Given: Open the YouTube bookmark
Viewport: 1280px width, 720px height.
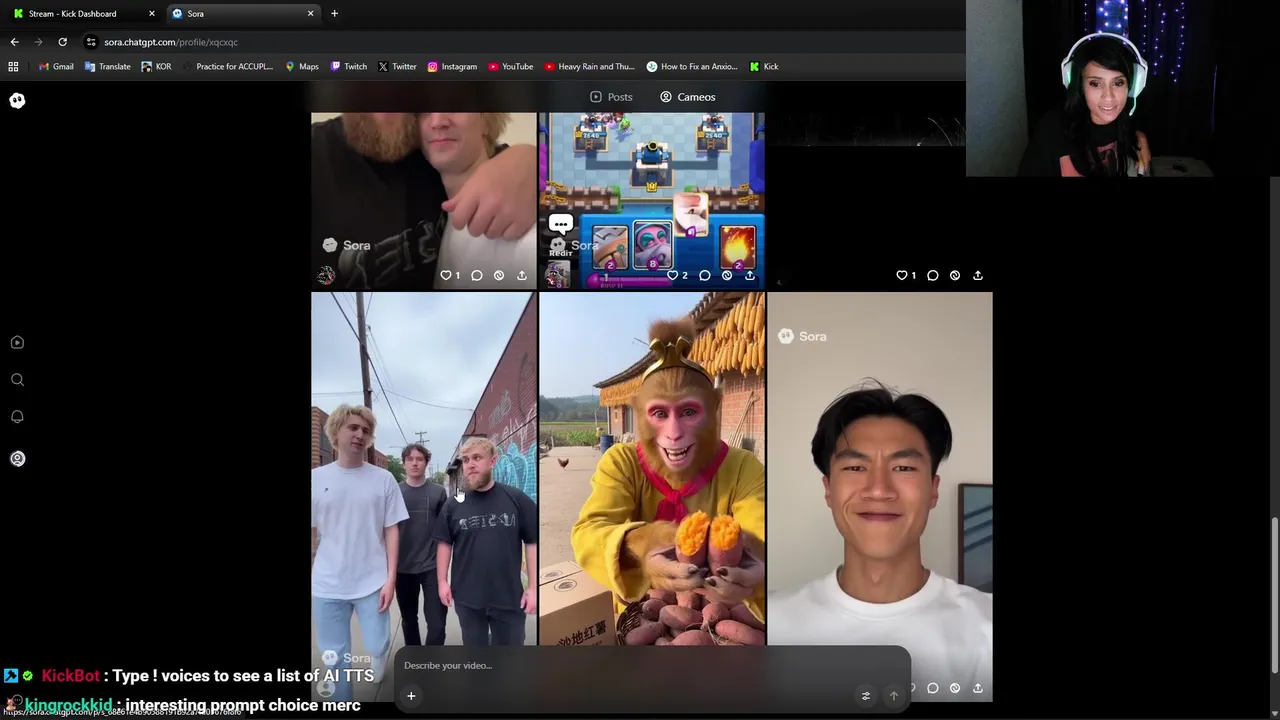Looking at the screenshot, I should point(511,67).
